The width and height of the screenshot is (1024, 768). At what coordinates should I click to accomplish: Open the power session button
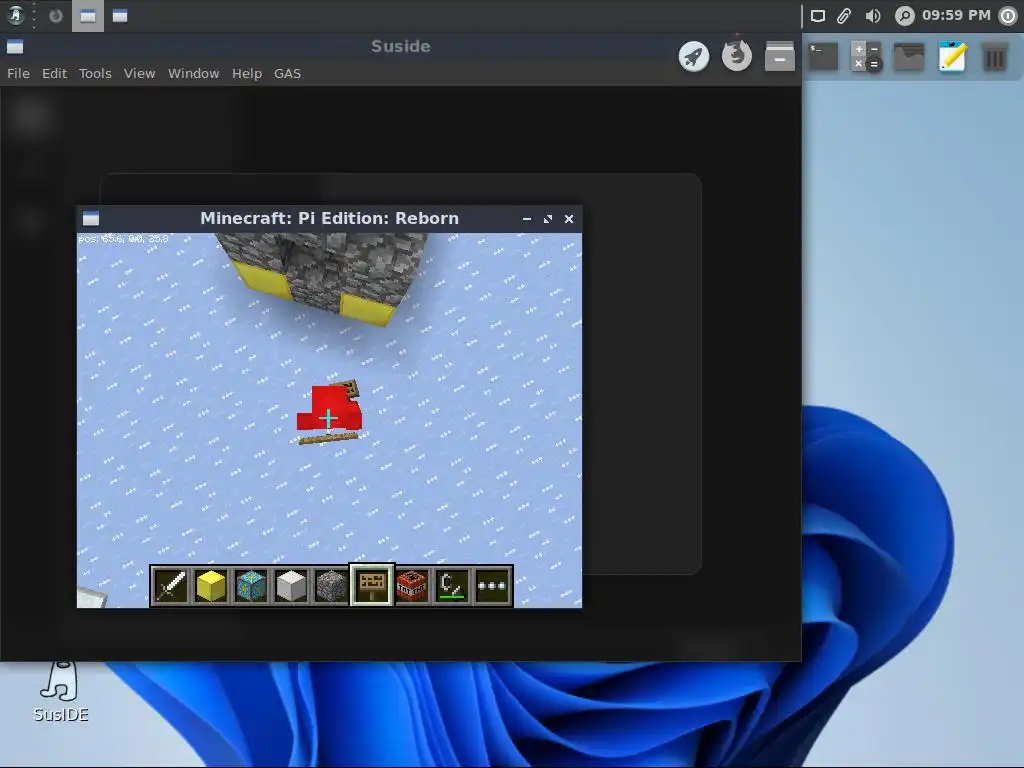click(x=1009, y=16)
